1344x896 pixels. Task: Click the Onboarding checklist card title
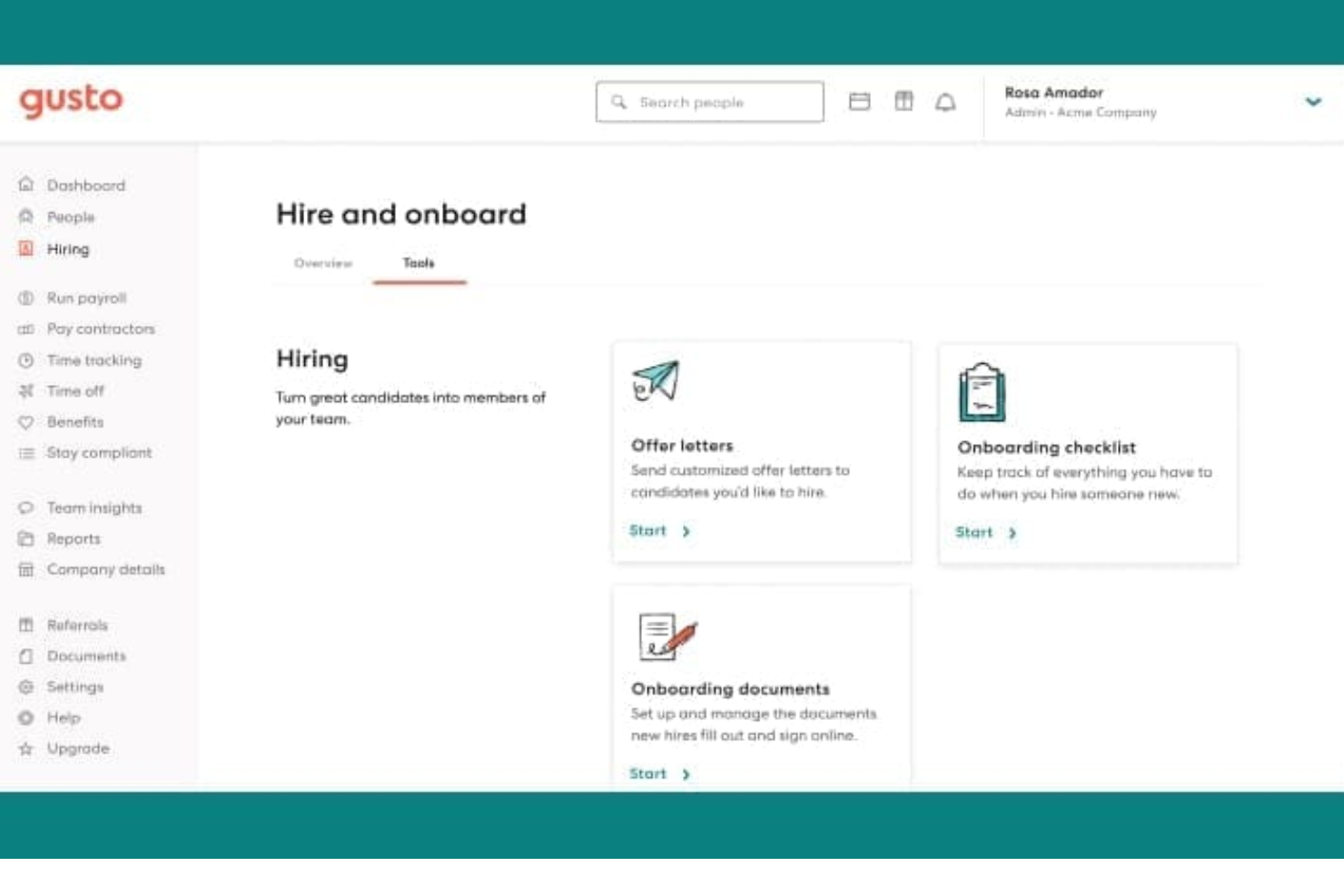1046,448
